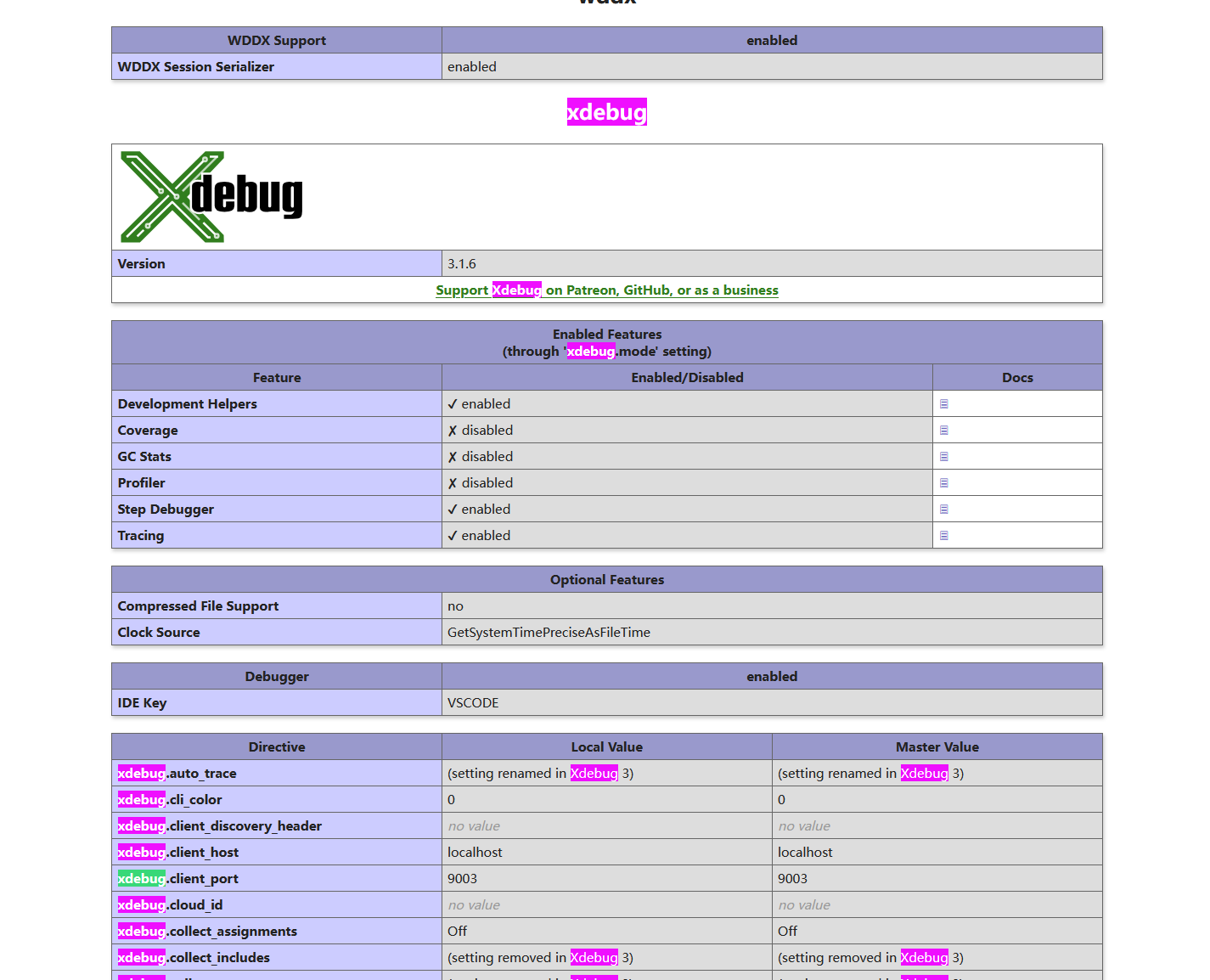Select the xdebug.cloud_id directive
The width and height of the screenshot is (1210, 980).
[x=170, y=905]
